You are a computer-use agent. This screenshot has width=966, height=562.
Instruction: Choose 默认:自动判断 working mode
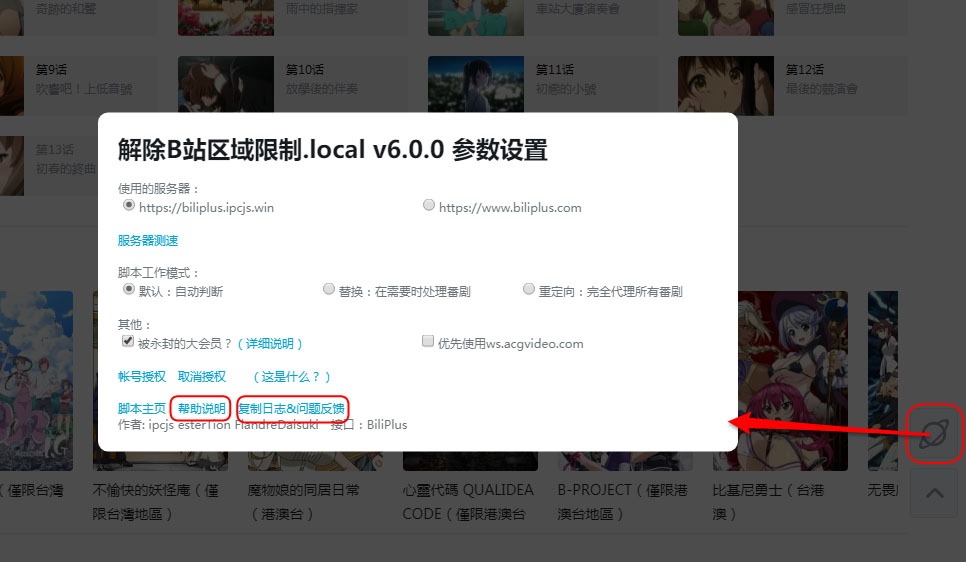tap(128, 290)
